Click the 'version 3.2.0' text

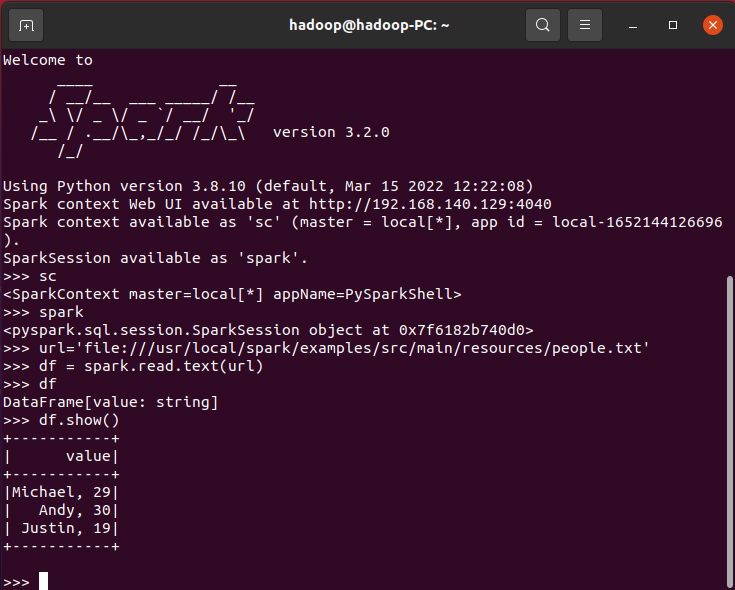[331, 132]
